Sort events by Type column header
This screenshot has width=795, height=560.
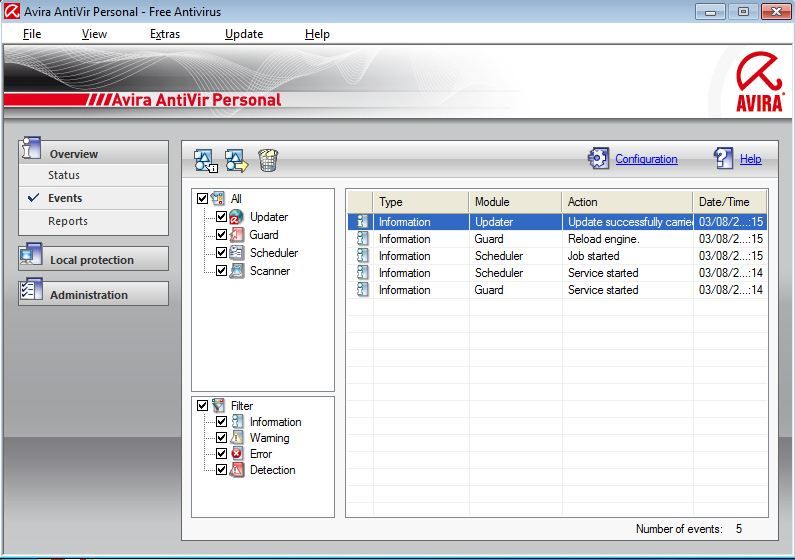coord(420,202)
